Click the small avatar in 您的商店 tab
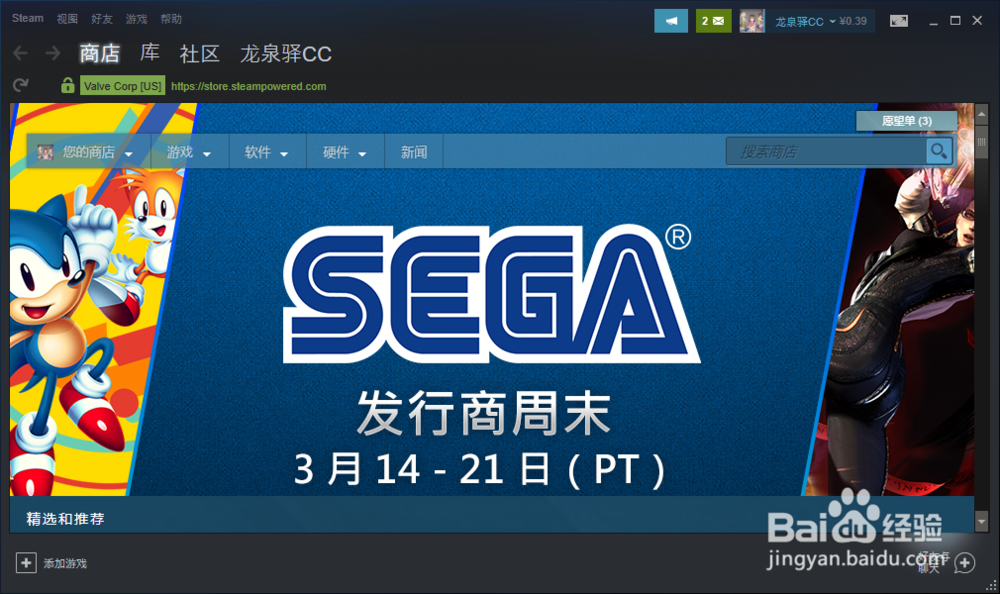Image resolution: width=1000 pixels, height=594 pixels. click(45, 152)
